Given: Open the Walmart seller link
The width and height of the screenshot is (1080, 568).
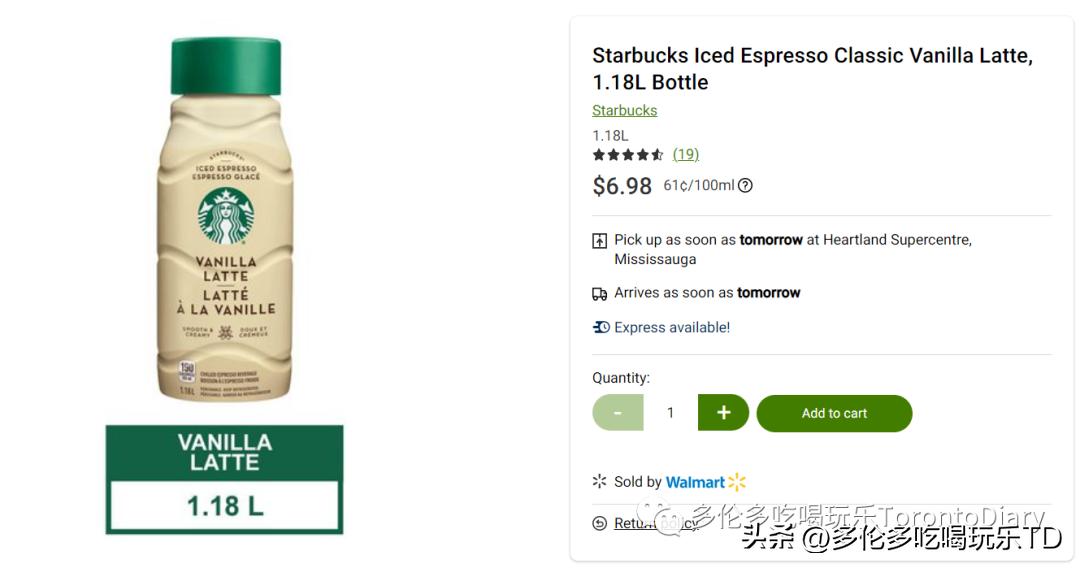Looking at the screenshot, I should click(x=695, y=482).
